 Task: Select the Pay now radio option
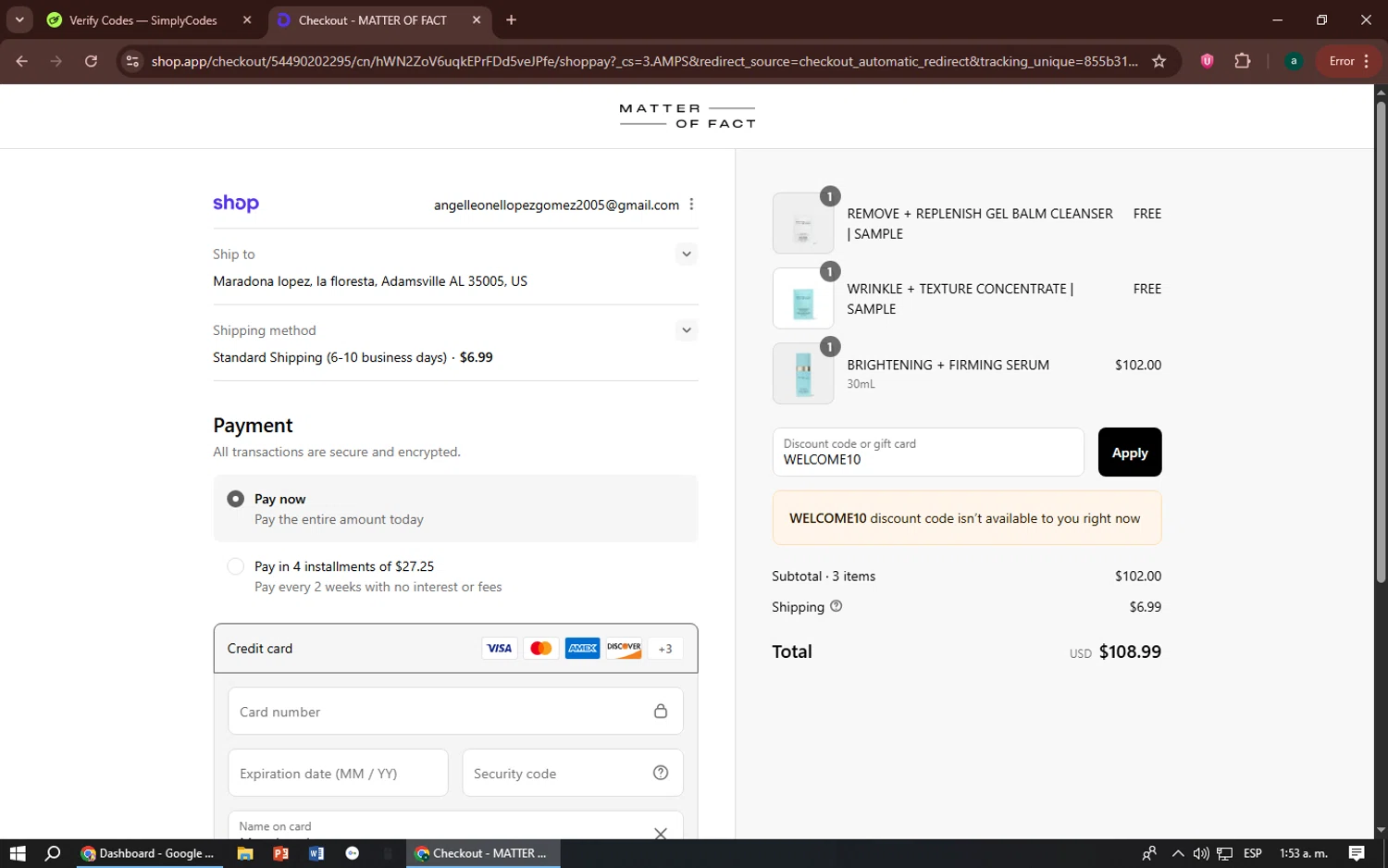[x=236, y=499]
